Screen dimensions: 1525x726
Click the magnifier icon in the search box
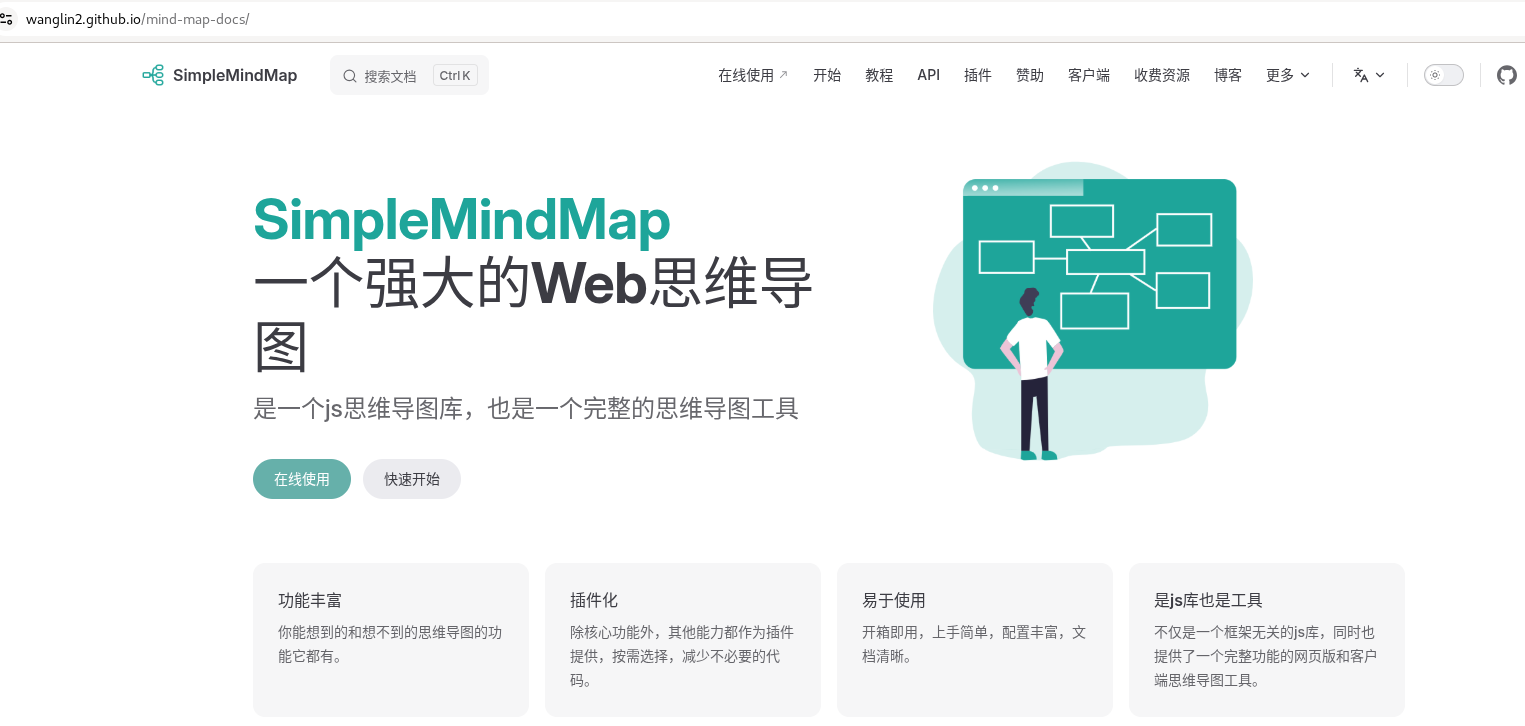point(350,75)
